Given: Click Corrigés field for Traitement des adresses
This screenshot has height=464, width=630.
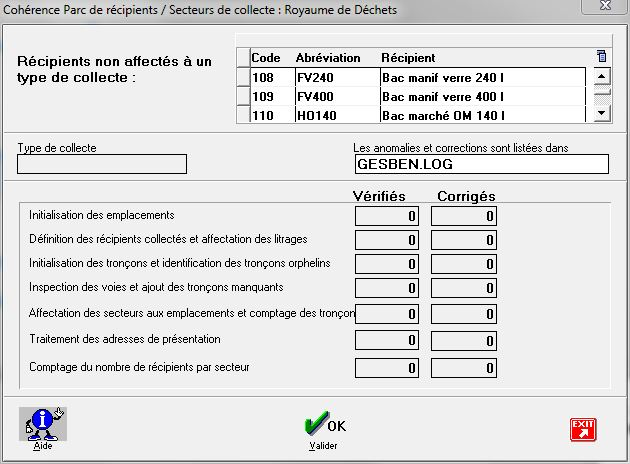Looking at the screenshot, I should [464, 342].
